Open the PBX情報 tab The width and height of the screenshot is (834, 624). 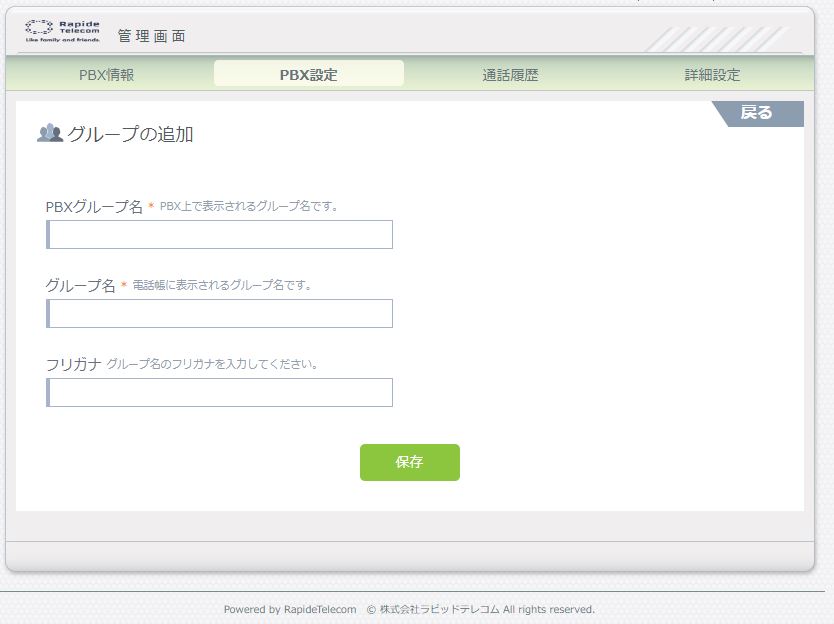[x=106, y=74]
